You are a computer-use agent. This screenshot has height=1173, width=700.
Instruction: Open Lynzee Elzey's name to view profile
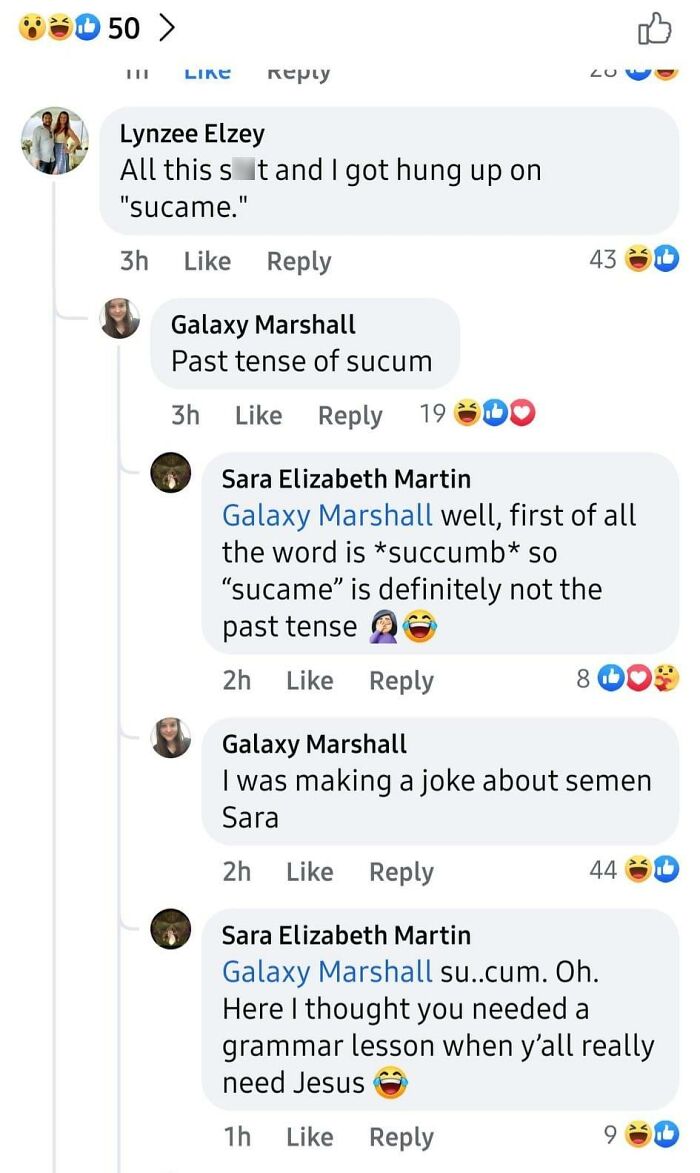[x=191, y=132]
